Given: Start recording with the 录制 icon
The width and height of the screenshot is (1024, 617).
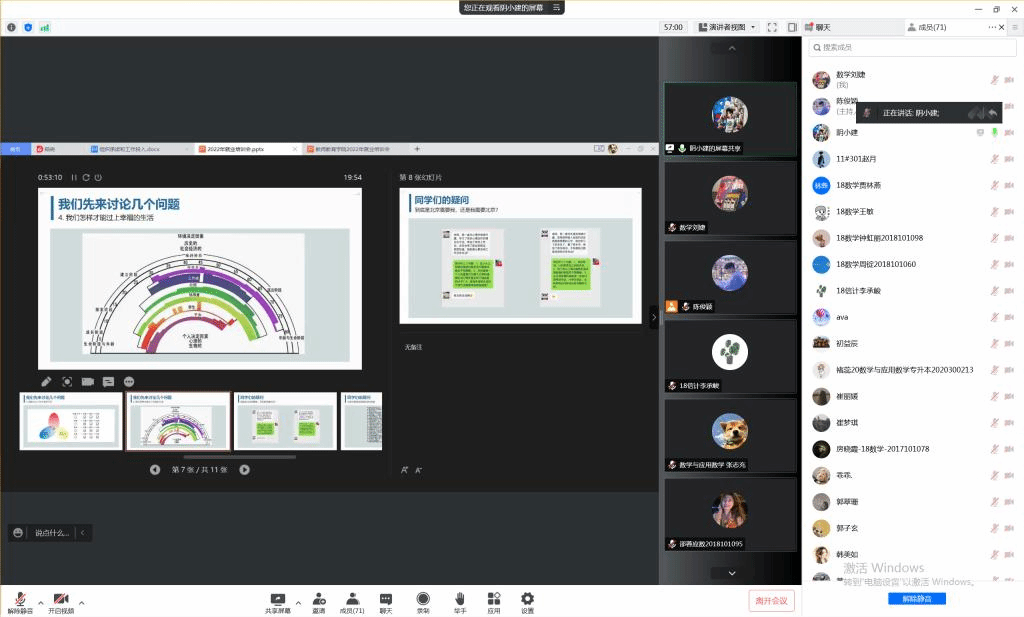Looking at the screenshot, I should (423, 598).
